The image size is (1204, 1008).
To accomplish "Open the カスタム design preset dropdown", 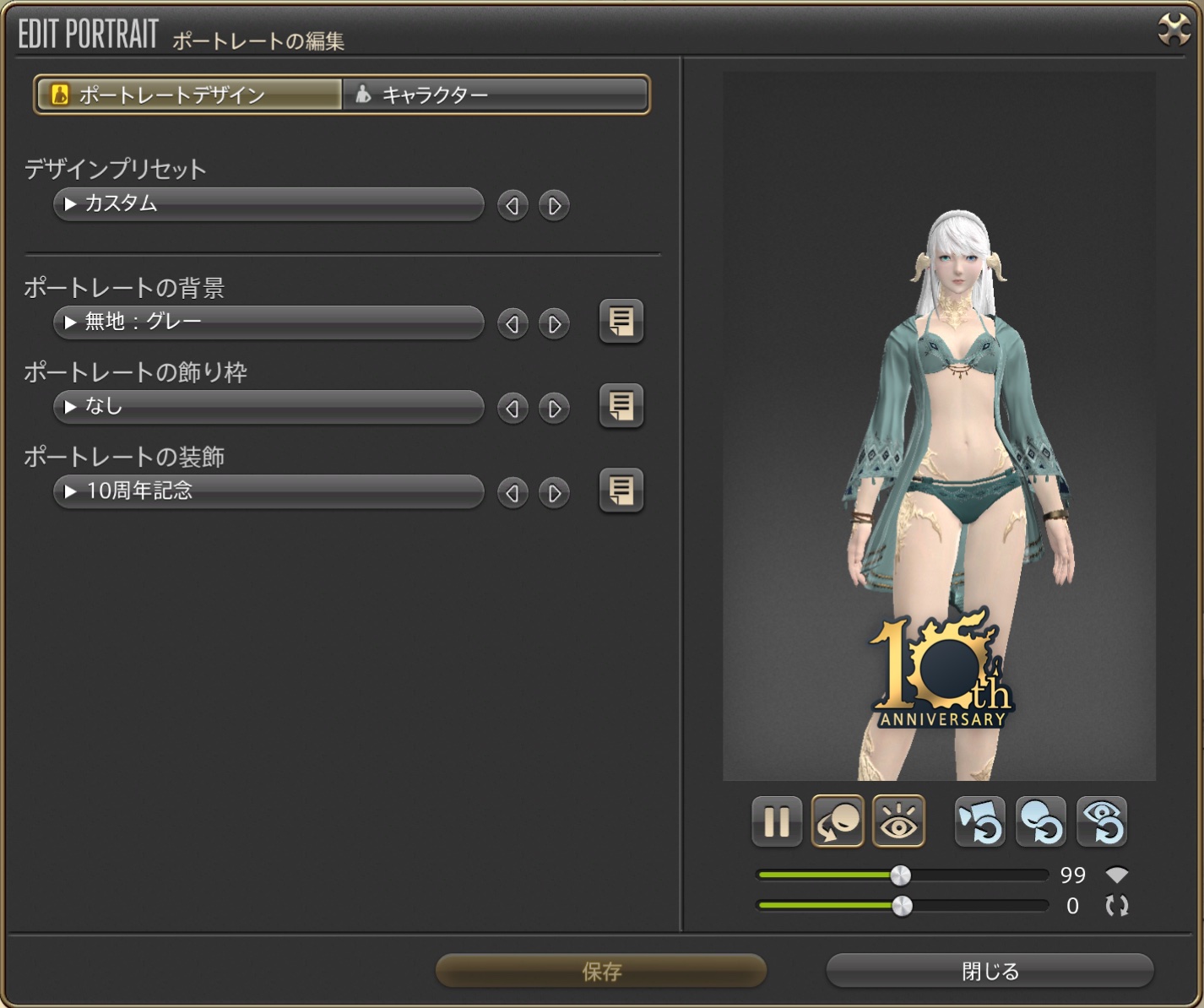I will coord(268,204).
